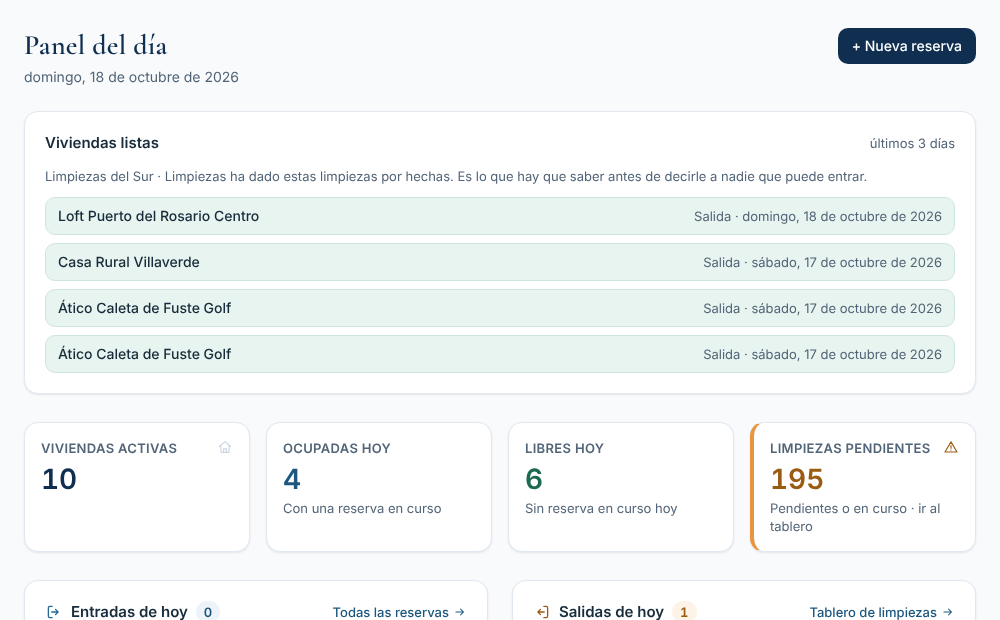The width and height of the screenshot is (1000, 620).
Task: Click the Salida date in the Casa Rural Villaverde row
Action: tap(822, 262)
